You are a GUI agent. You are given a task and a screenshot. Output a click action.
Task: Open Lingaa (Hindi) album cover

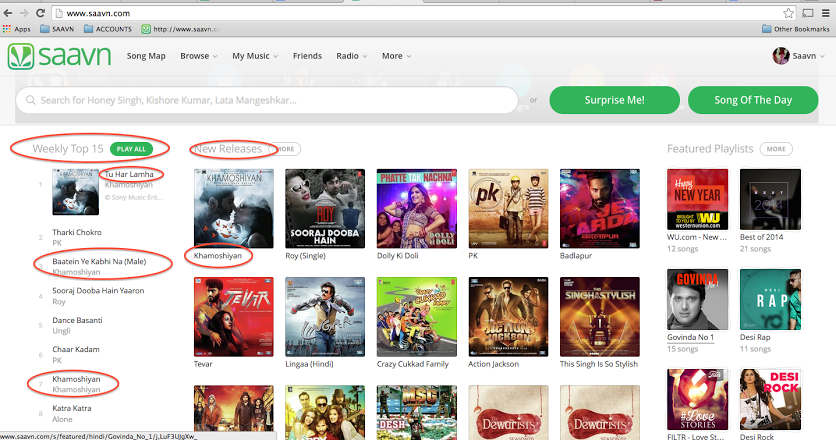pos(325,317)
